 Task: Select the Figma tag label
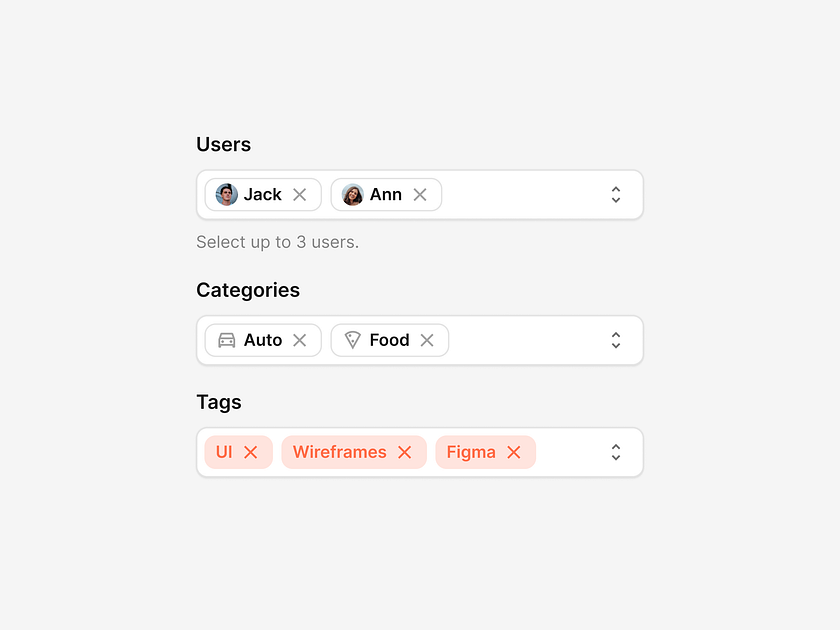click(471, 452)
